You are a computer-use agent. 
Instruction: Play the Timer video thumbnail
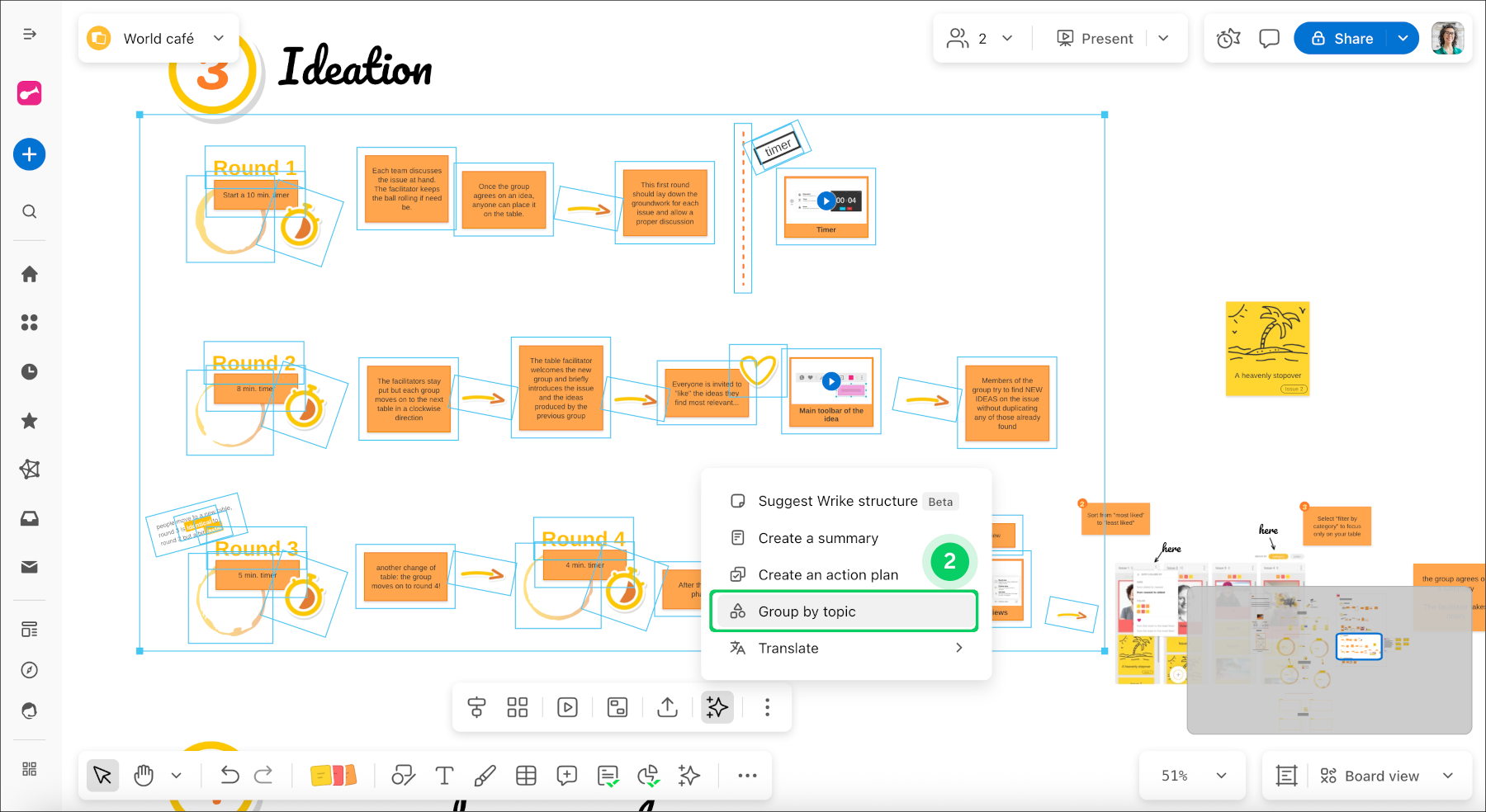pos(826,201)
